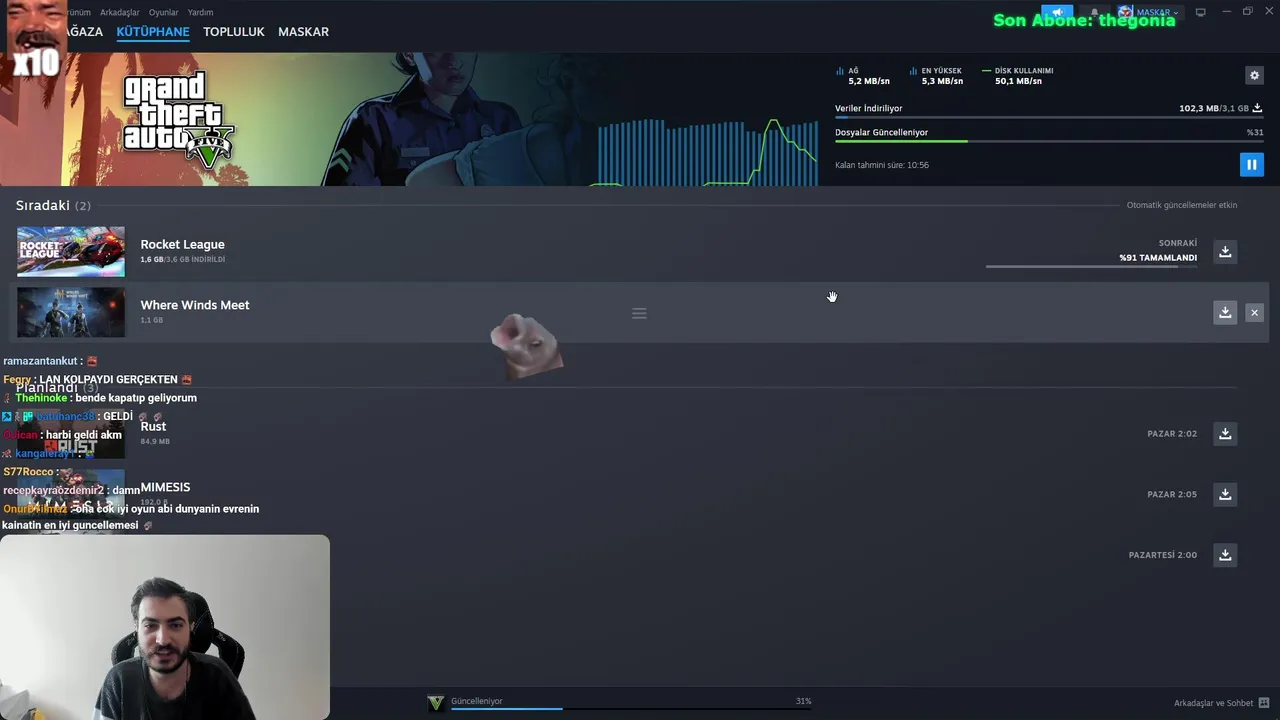Switch to Big Picture mode icon
The height and width of the screenshot is (720, 1280).
coord(1201,12)
